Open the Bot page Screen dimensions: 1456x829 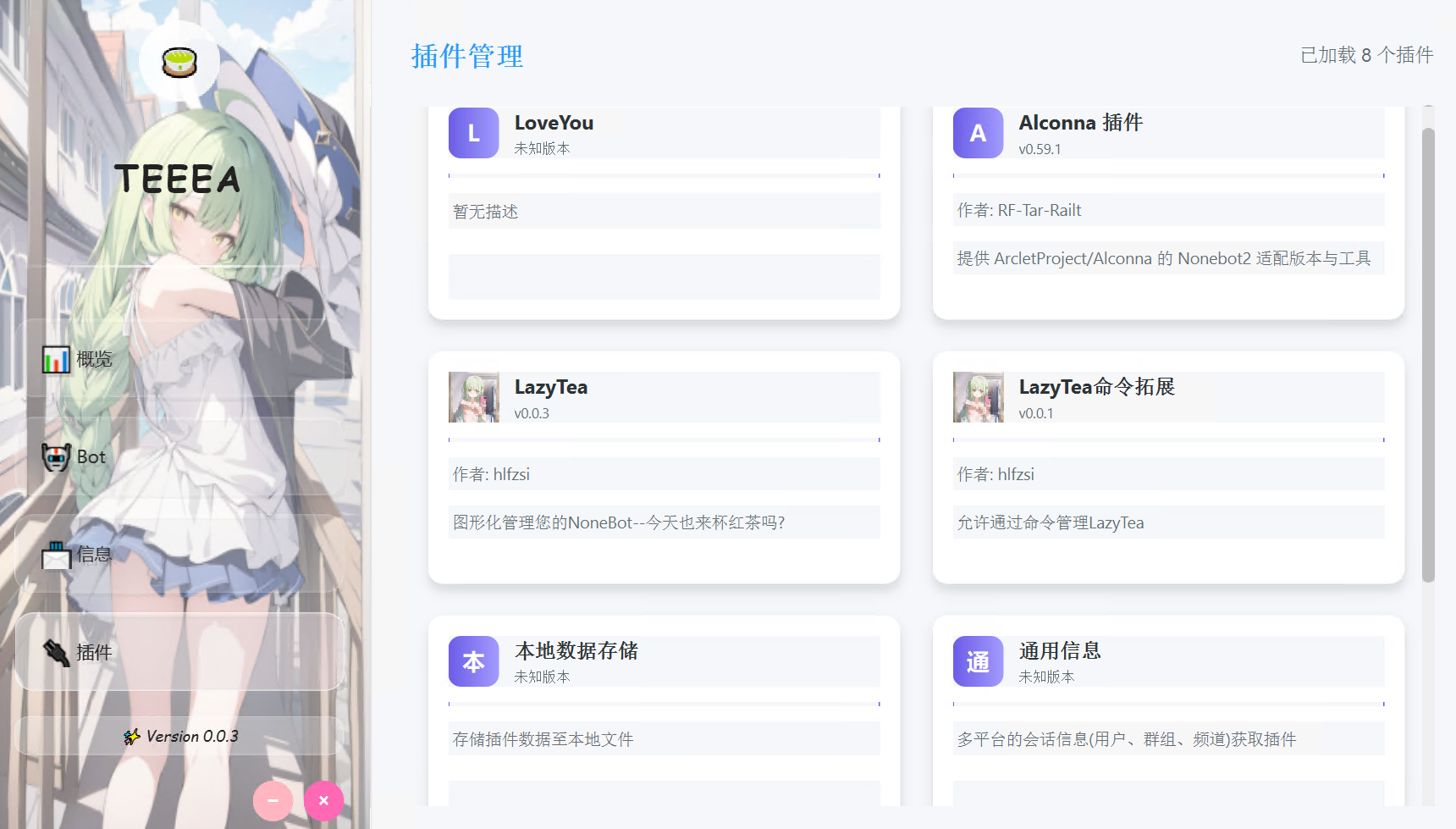[179, 456]
